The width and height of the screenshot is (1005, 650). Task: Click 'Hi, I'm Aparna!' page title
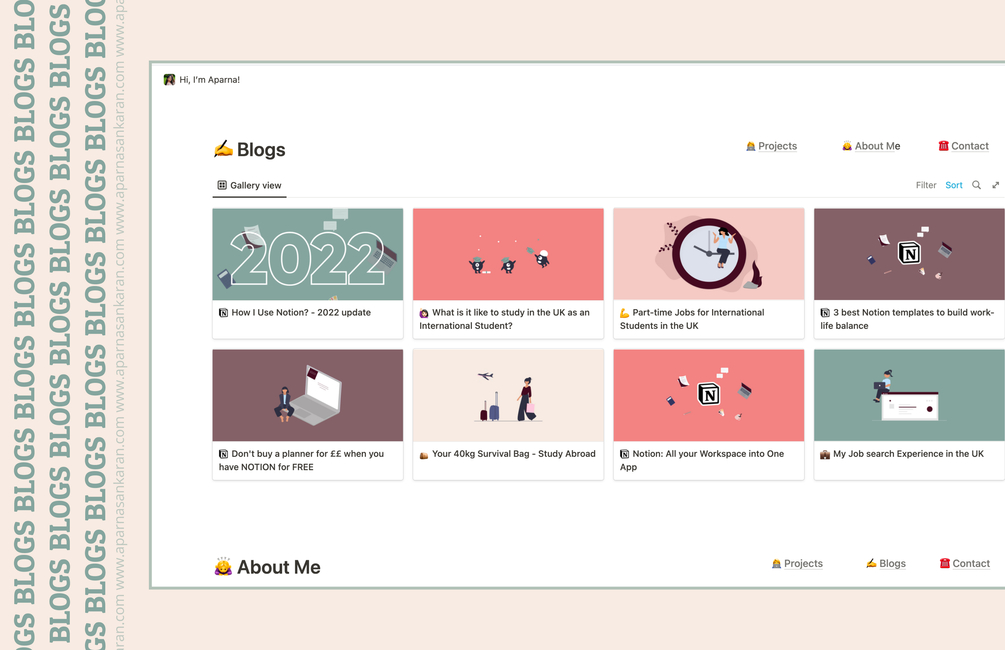(x=210, y=79)
